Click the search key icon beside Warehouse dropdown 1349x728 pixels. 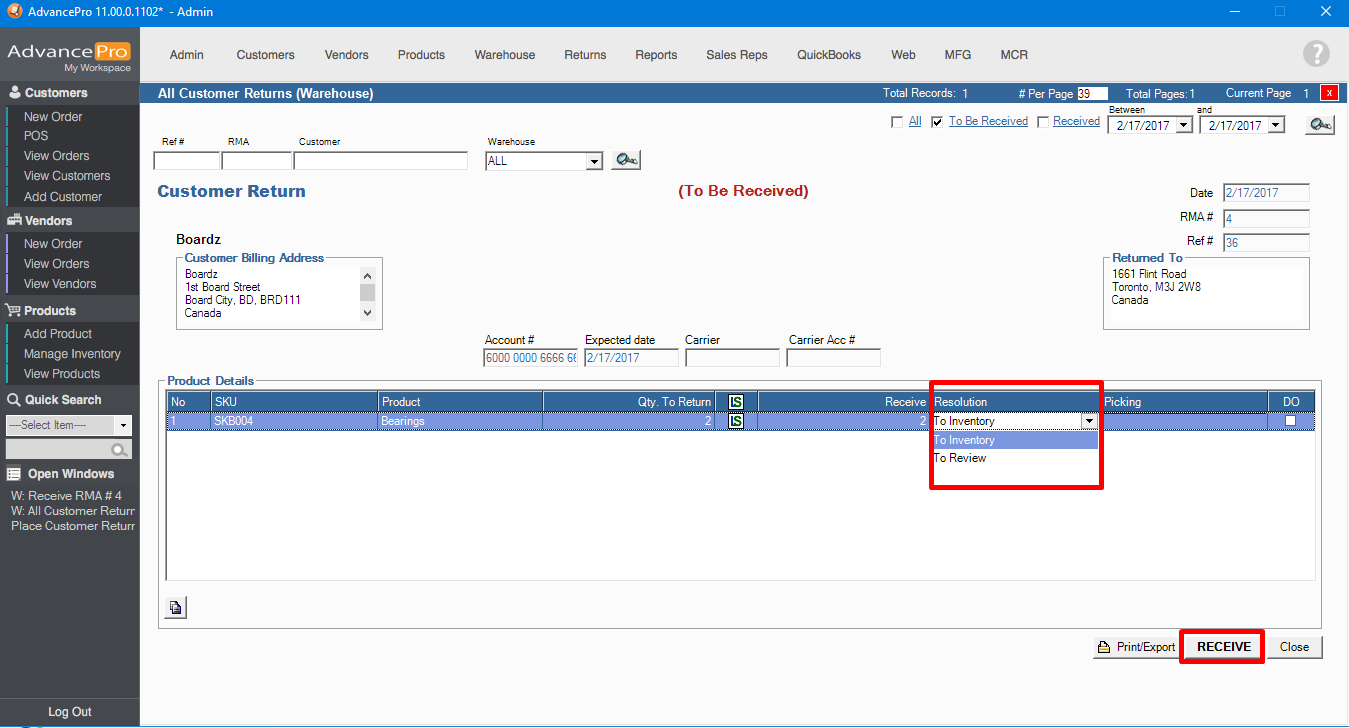tap(626, 160)
